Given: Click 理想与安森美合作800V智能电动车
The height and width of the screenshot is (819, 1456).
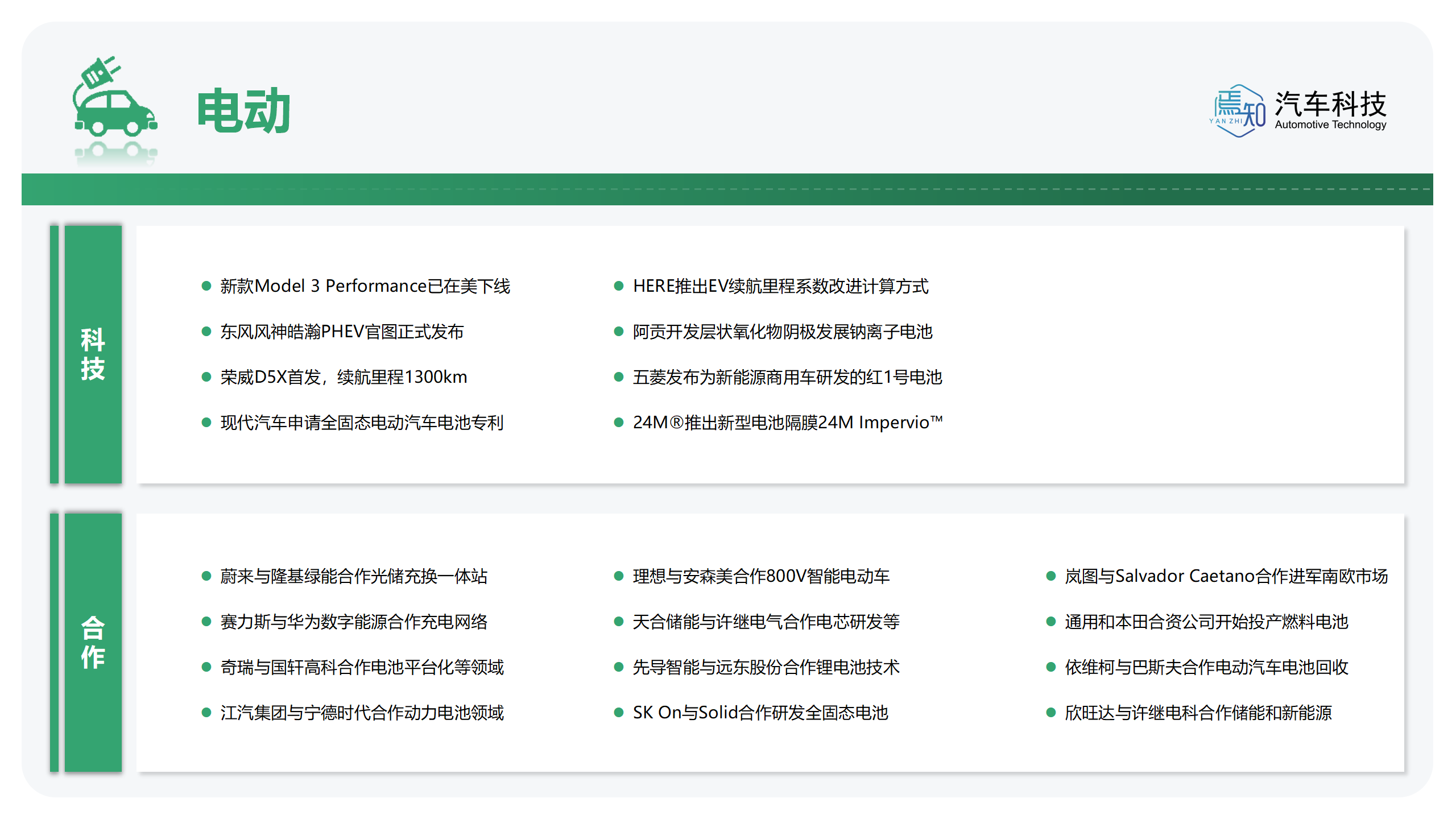Looking at the screenshot, I should tap(761, 576).
